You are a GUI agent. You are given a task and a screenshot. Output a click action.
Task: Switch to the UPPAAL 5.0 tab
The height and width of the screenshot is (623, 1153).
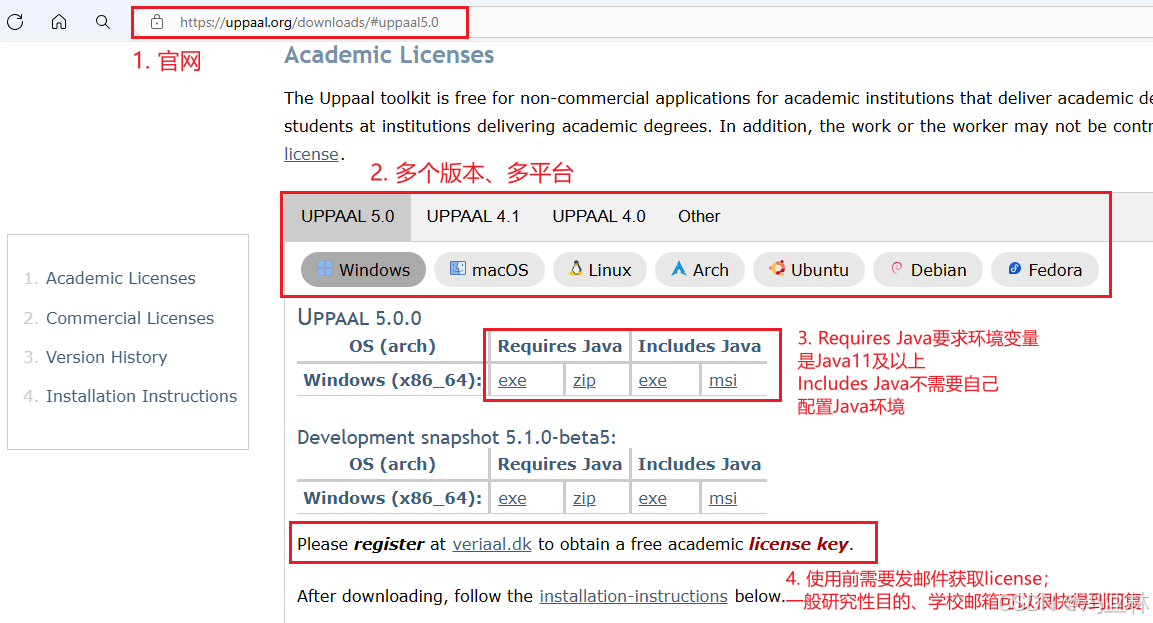[x=348, y=216]
